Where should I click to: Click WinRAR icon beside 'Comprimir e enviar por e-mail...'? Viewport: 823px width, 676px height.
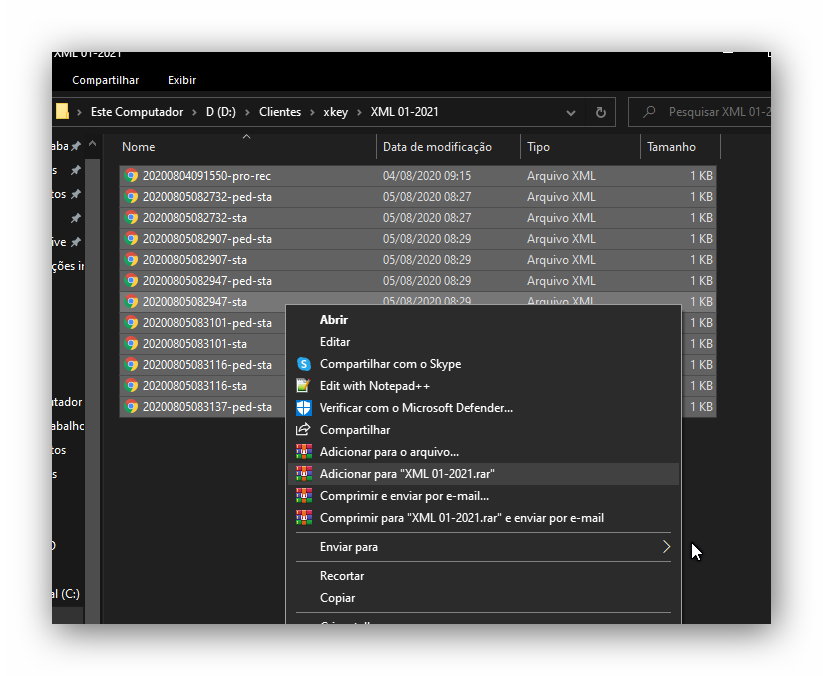pos(303,496)
